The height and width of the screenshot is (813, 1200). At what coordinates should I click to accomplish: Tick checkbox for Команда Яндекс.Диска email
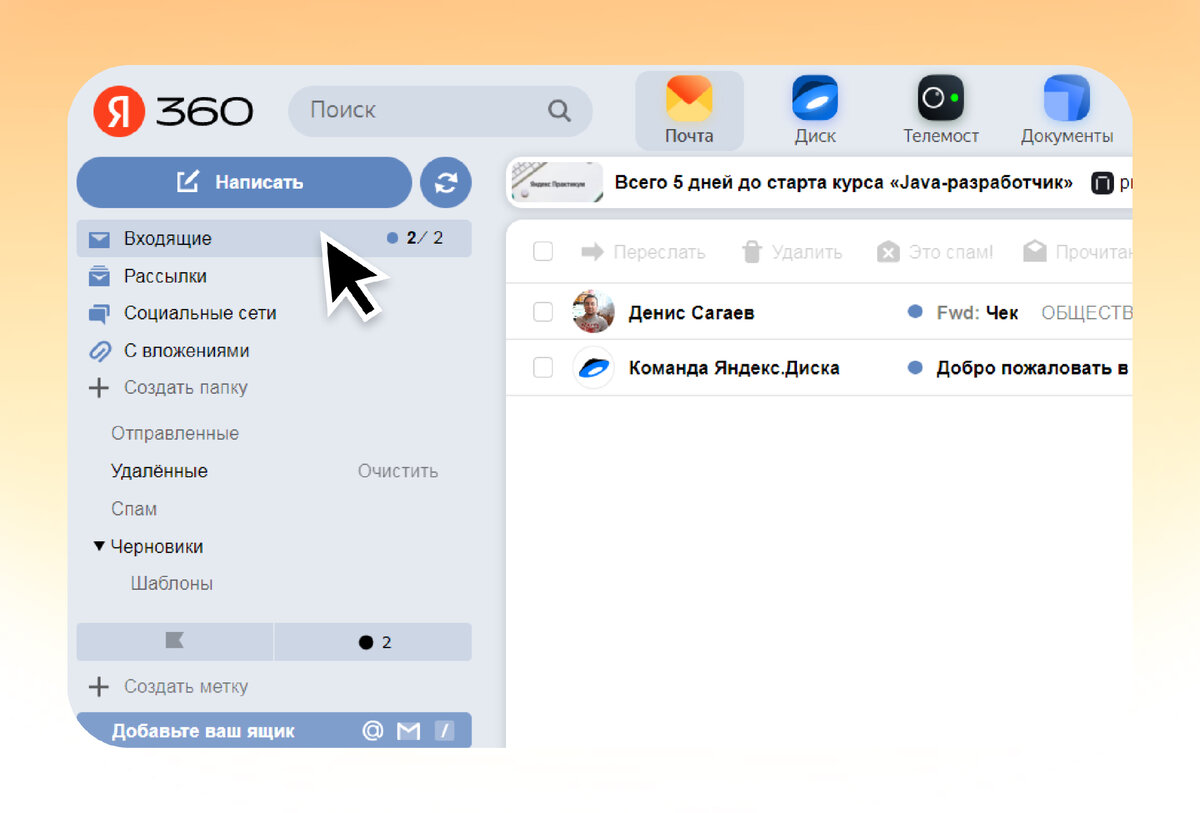pyautogui.click(x=543, y=368)
